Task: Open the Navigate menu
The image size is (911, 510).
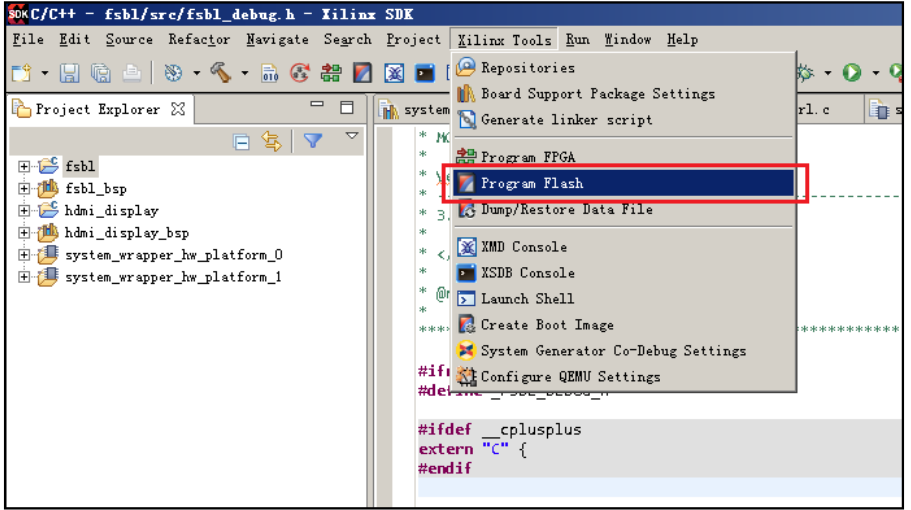Action: coord(277,39)
